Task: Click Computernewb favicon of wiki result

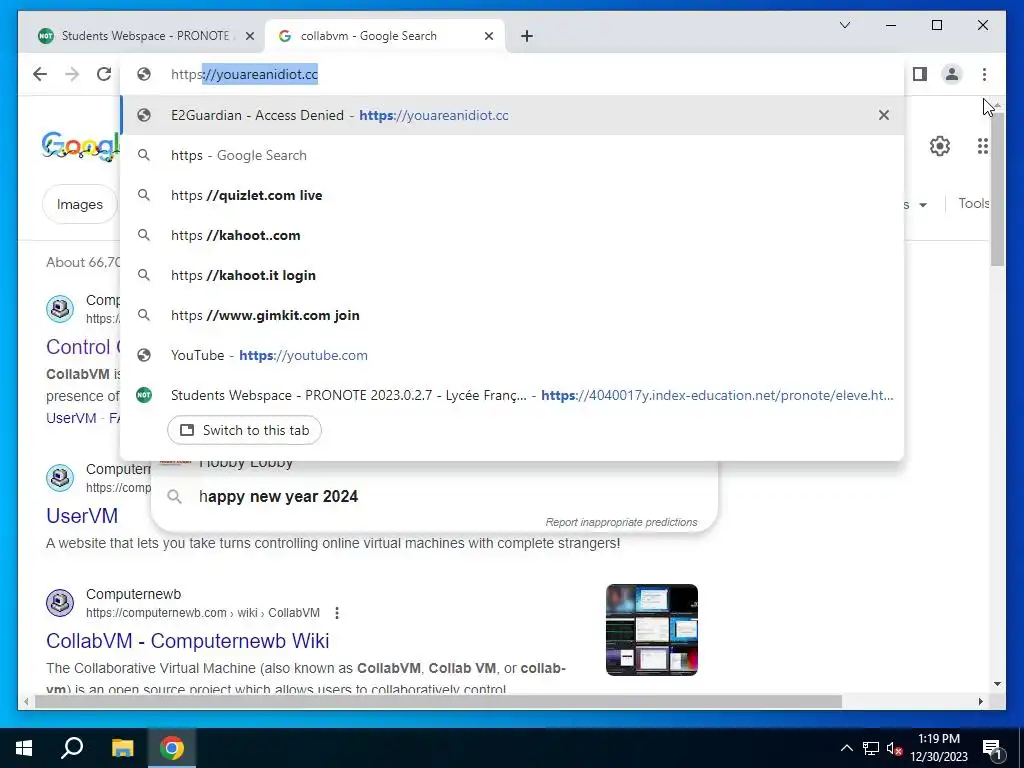Action: coord(60,602)
